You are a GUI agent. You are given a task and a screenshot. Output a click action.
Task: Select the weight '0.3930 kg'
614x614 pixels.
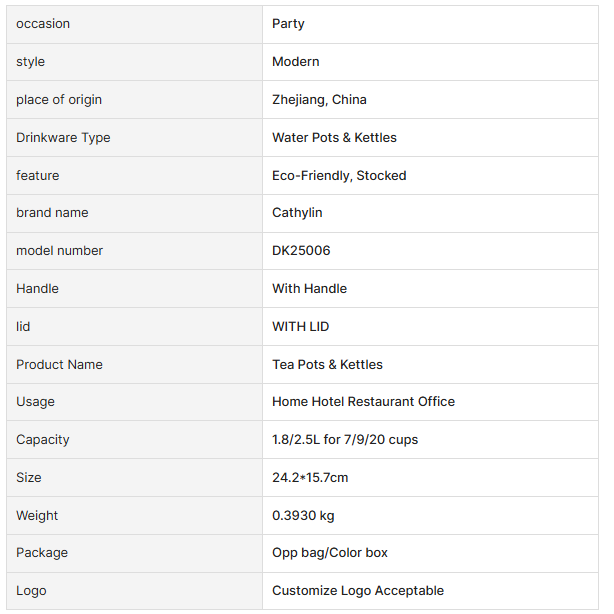click(x=303, y=516)
